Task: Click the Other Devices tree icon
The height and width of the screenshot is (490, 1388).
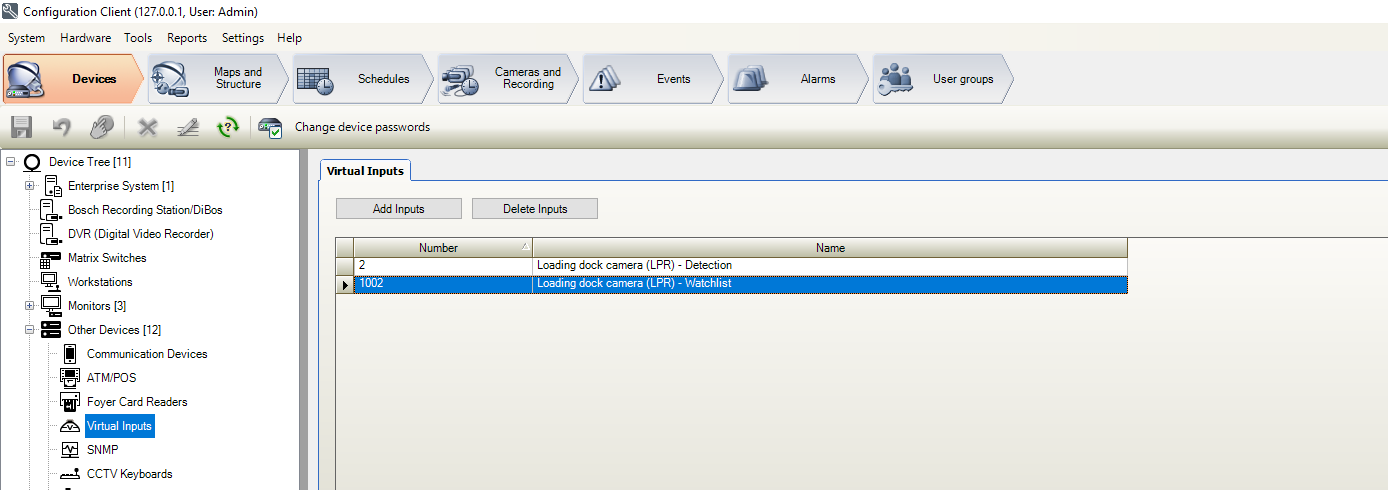Action: 51,330
